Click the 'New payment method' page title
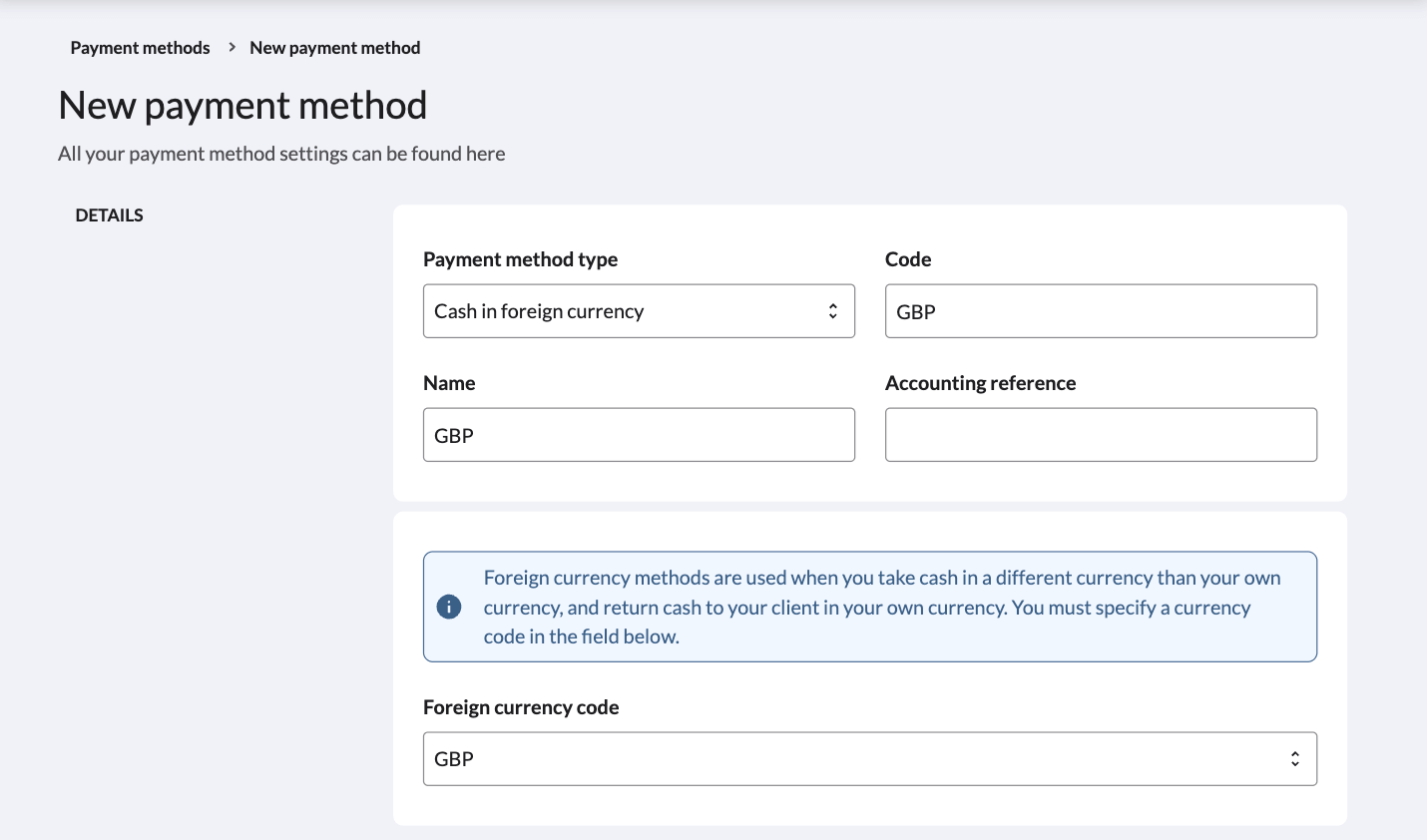 pyautogui.click(x=242, y=105)
